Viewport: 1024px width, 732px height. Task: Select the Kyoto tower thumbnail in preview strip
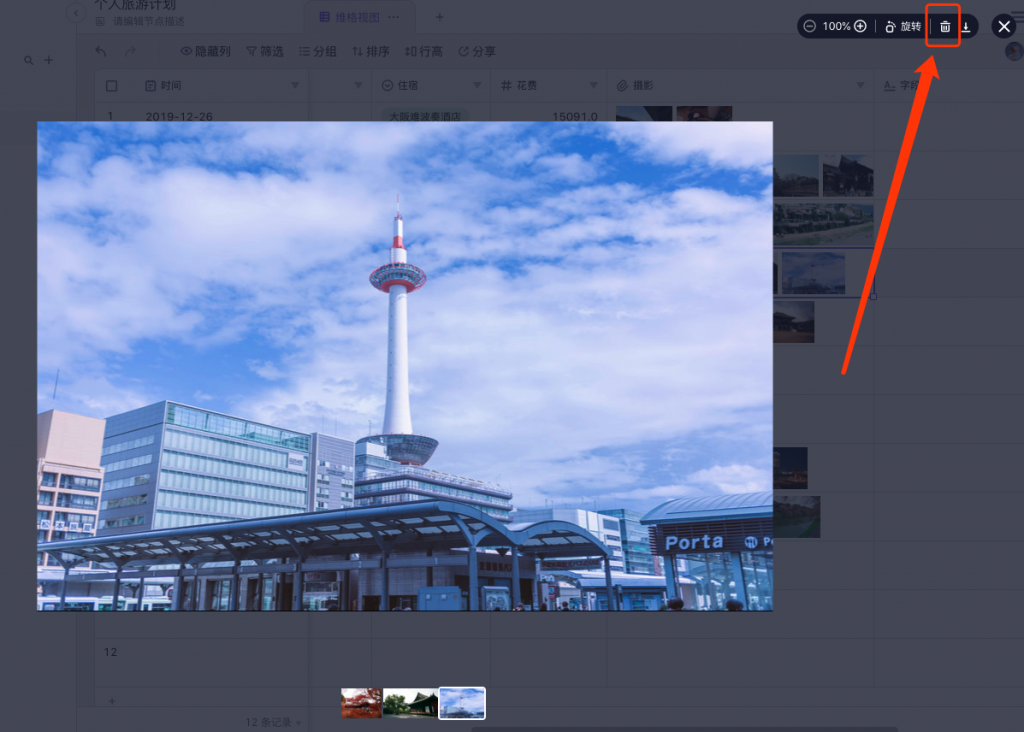462,703
